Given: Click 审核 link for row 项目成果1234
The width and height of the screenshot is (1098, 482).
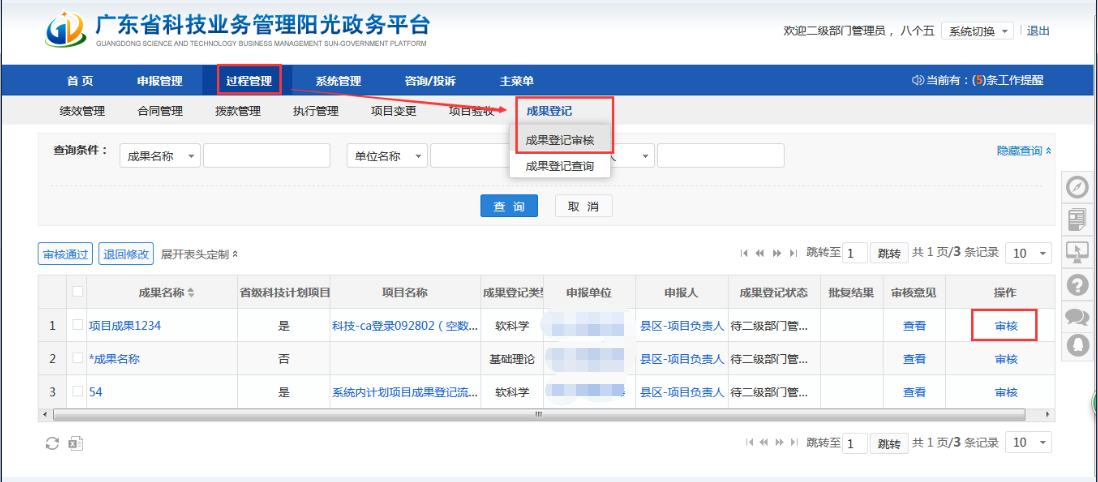Looking at the screenshot, I should (1005, 325).
